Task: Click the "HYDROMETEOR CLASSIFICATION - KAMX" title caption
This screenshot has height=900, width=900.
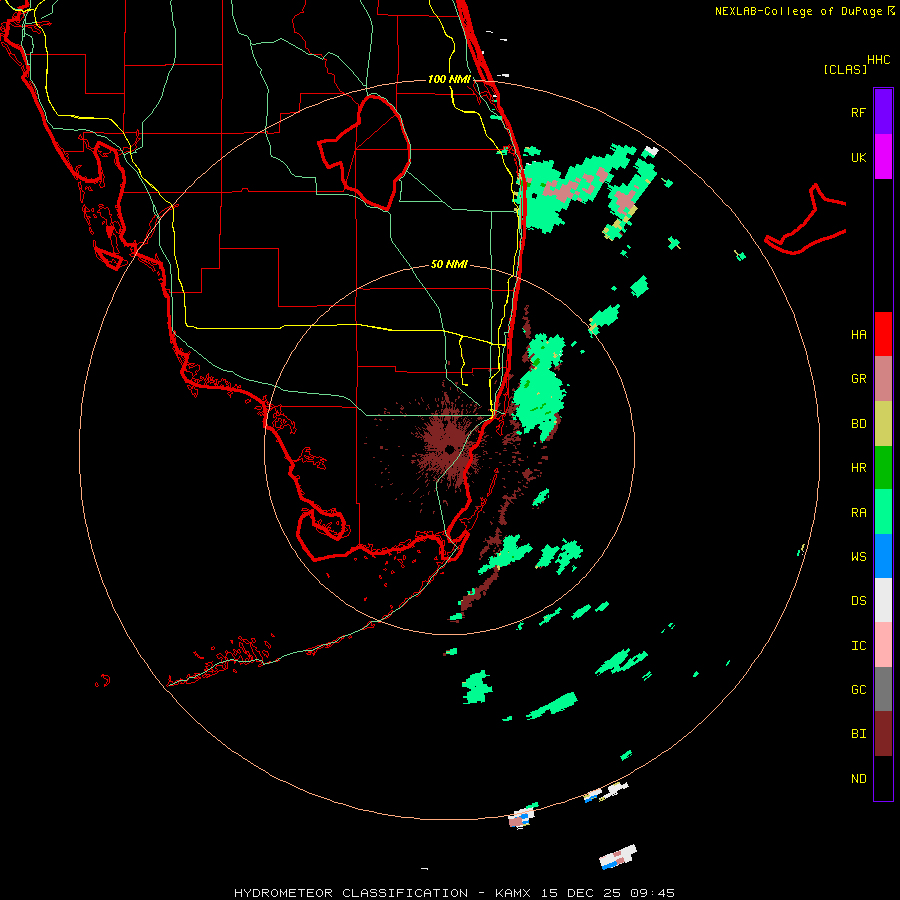Action: [382, 893]
